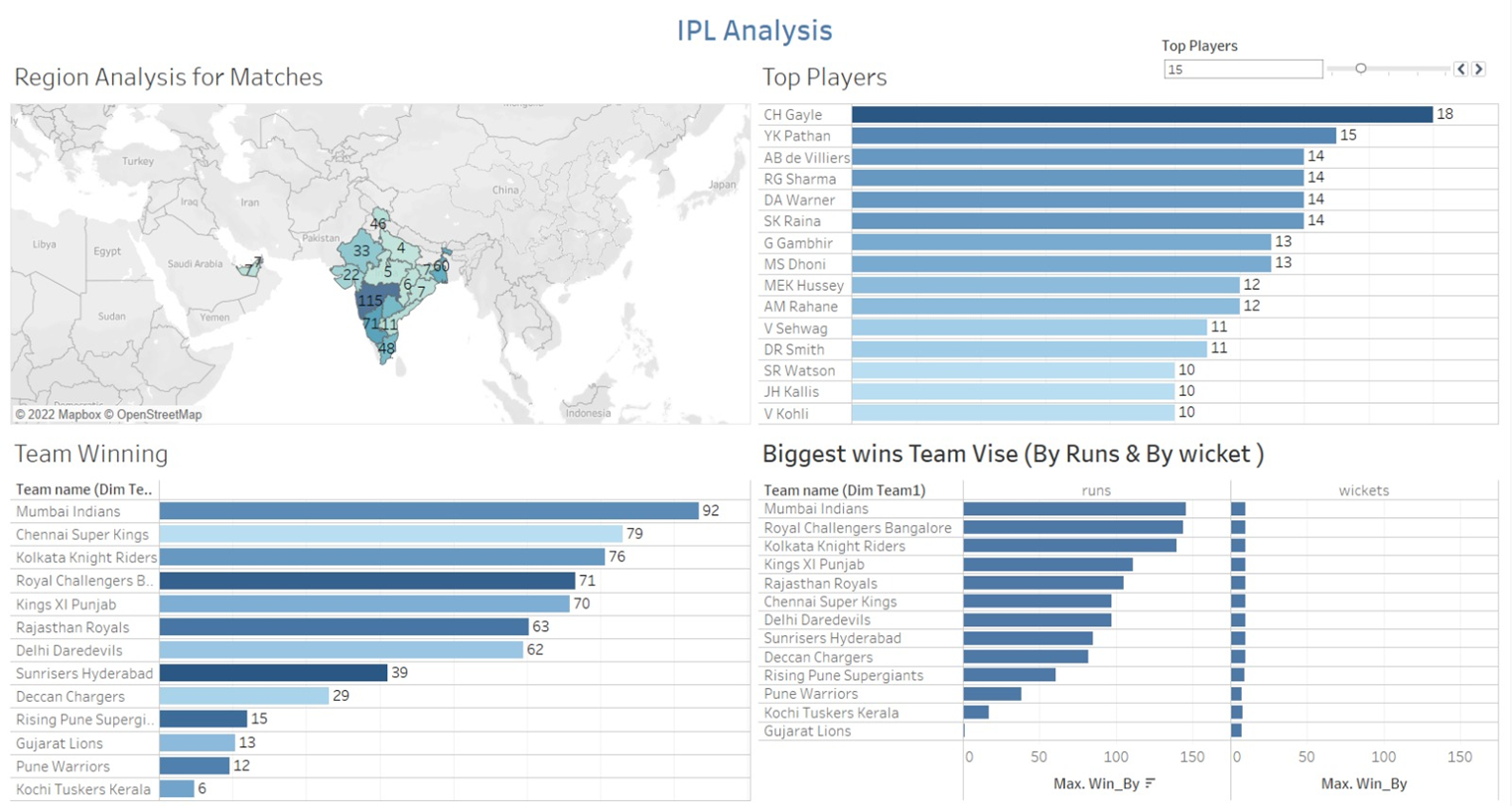Click the left arrow stepper on Top Players filter
1512x806 pixels.
click(1460, 68)
